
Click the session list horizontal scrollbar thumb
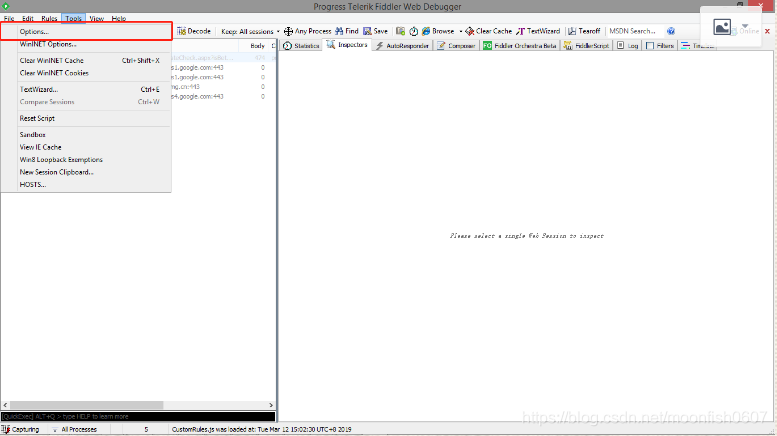(86, 405)
